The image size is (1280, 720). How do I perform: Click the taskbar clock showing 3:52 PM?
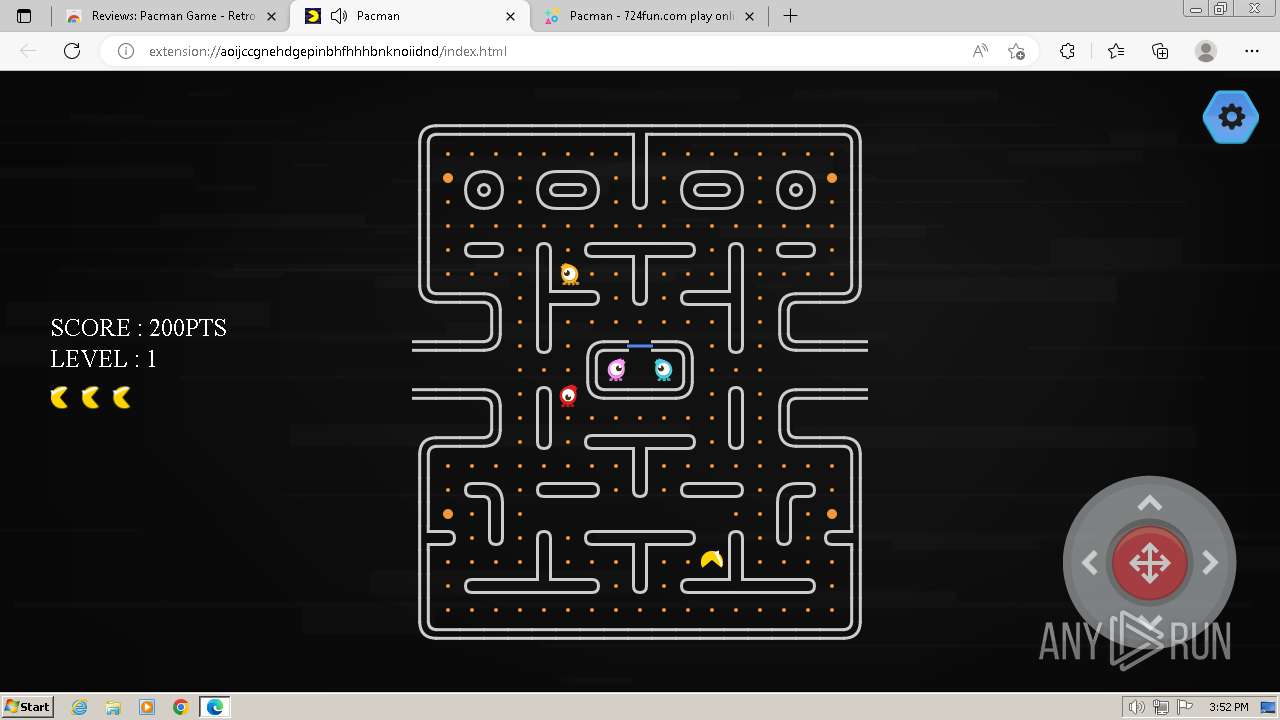(1228, 707)
